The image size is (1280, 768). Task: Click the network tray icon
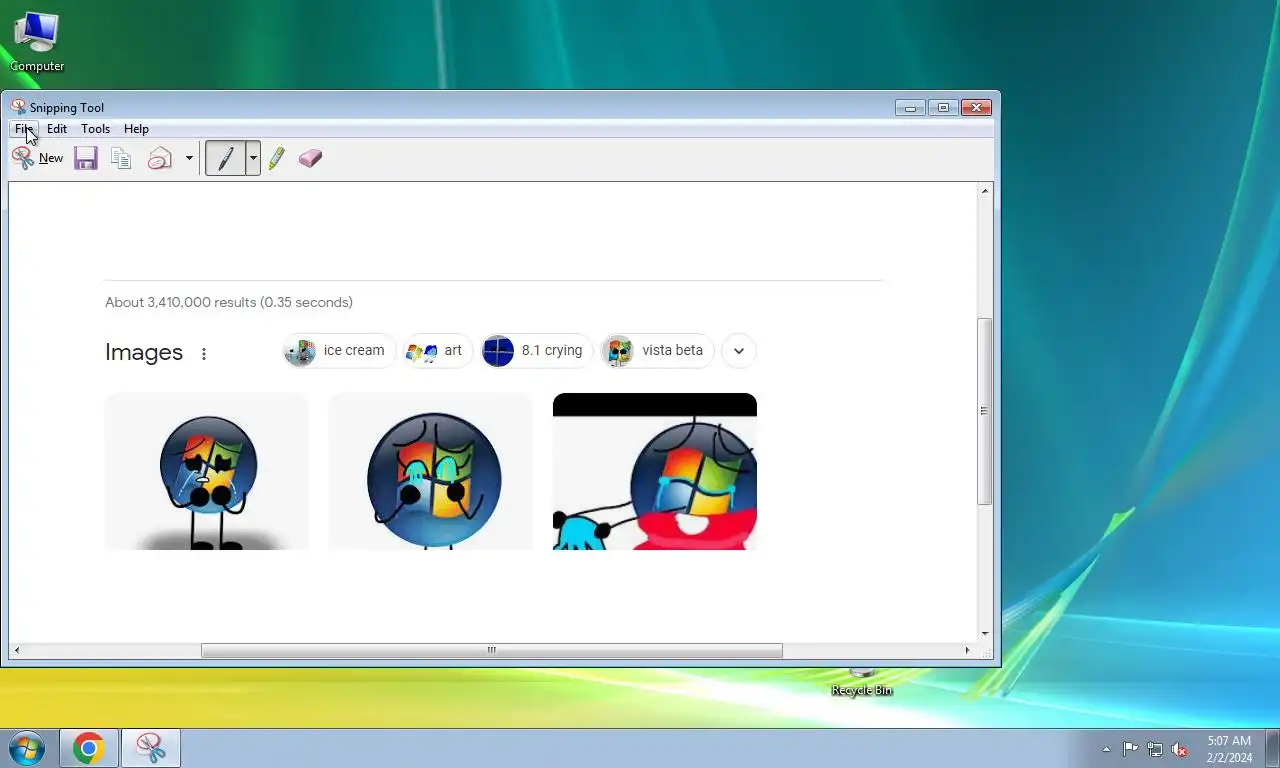tap(1155, 749)
